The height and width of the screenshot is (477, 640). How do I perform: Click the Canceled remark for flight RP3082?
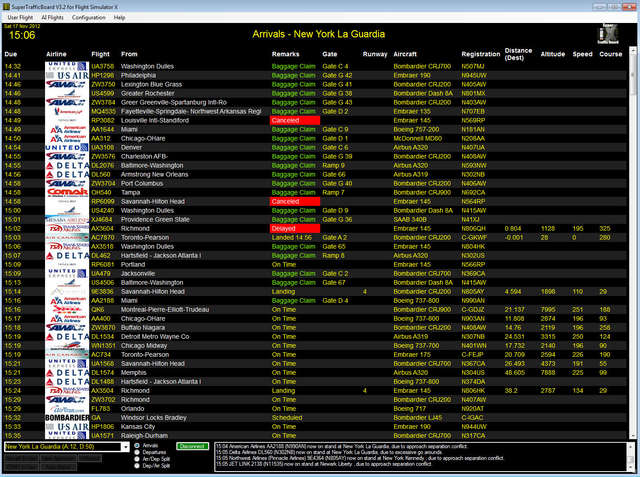click(295, 120)
